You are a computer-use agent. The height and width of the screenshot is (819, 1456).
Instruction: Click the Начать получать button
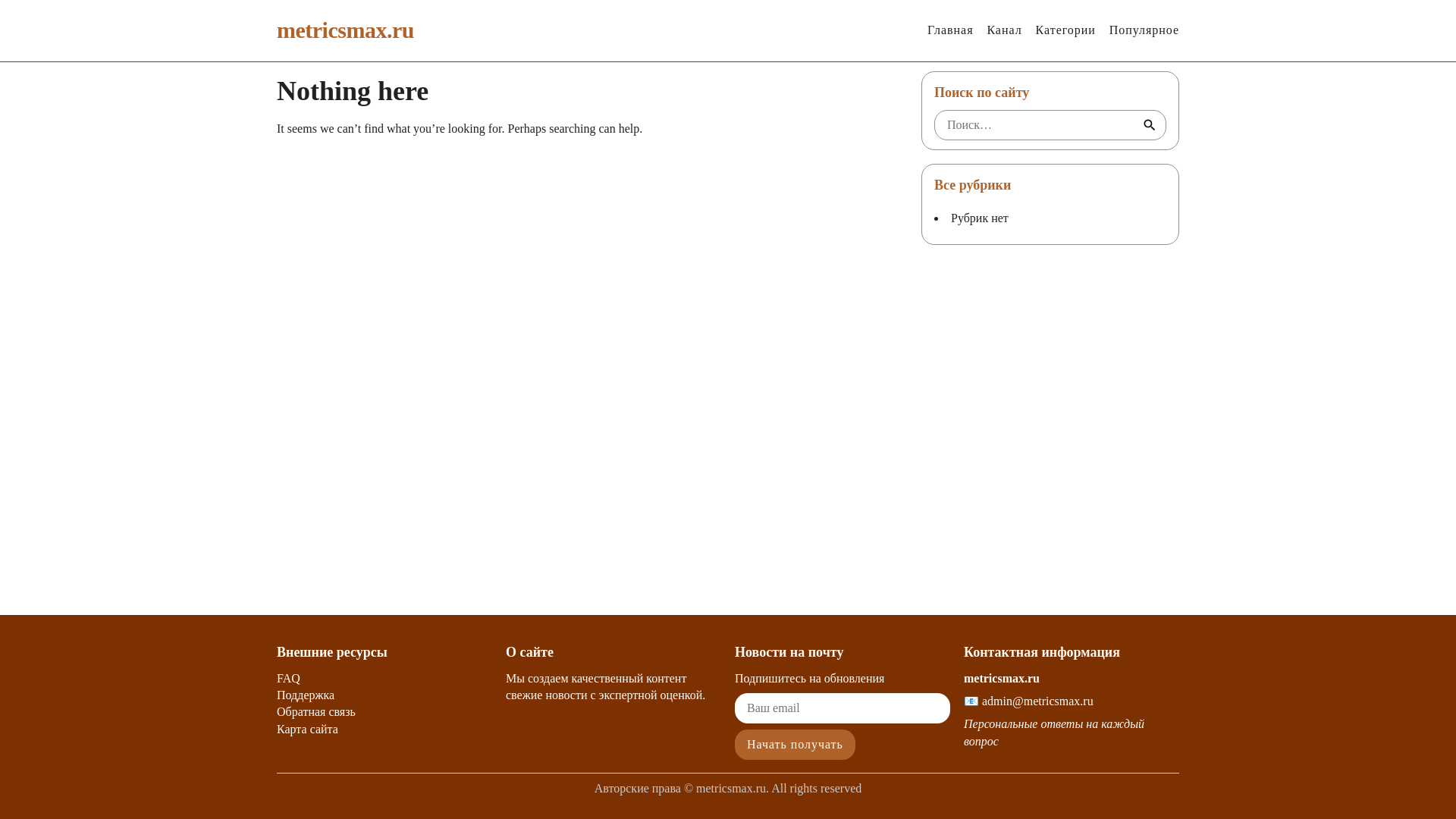(795, 745)
